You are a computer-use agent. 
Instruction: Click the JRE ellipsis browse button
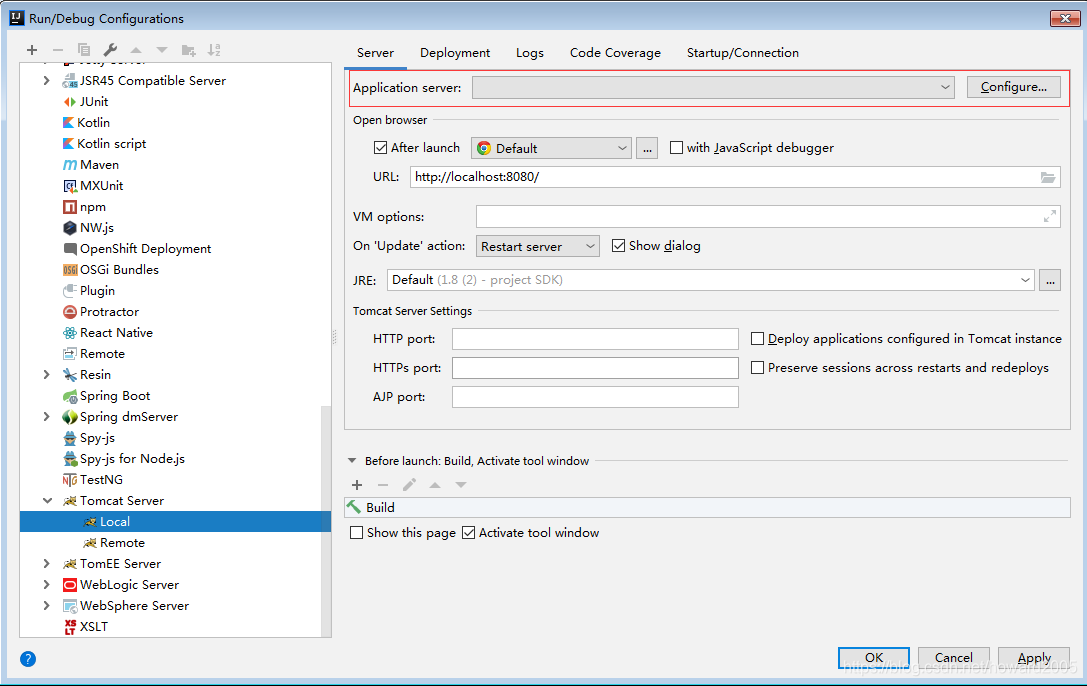[x=1050, y=280]
